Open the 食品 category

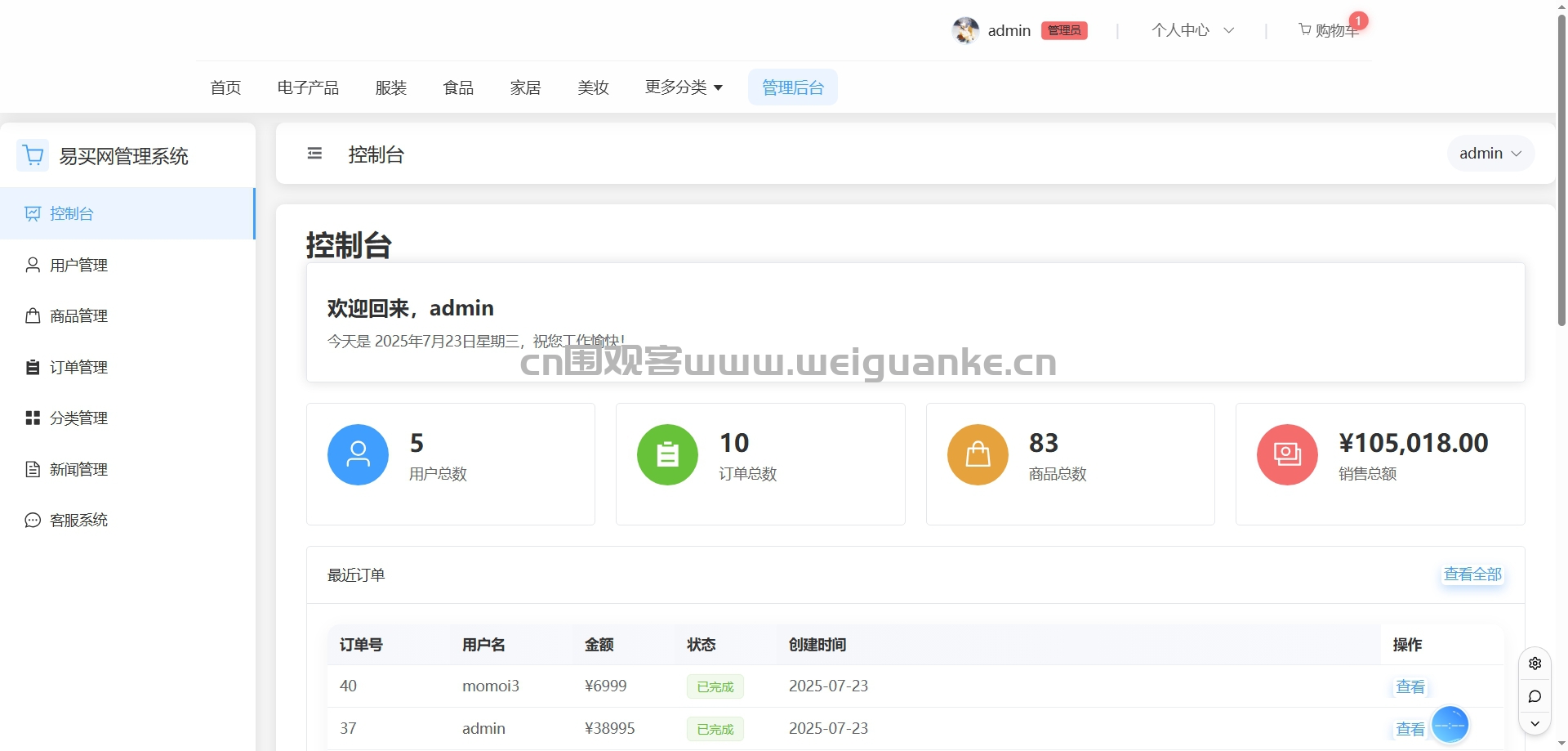[x=458, y=87]
